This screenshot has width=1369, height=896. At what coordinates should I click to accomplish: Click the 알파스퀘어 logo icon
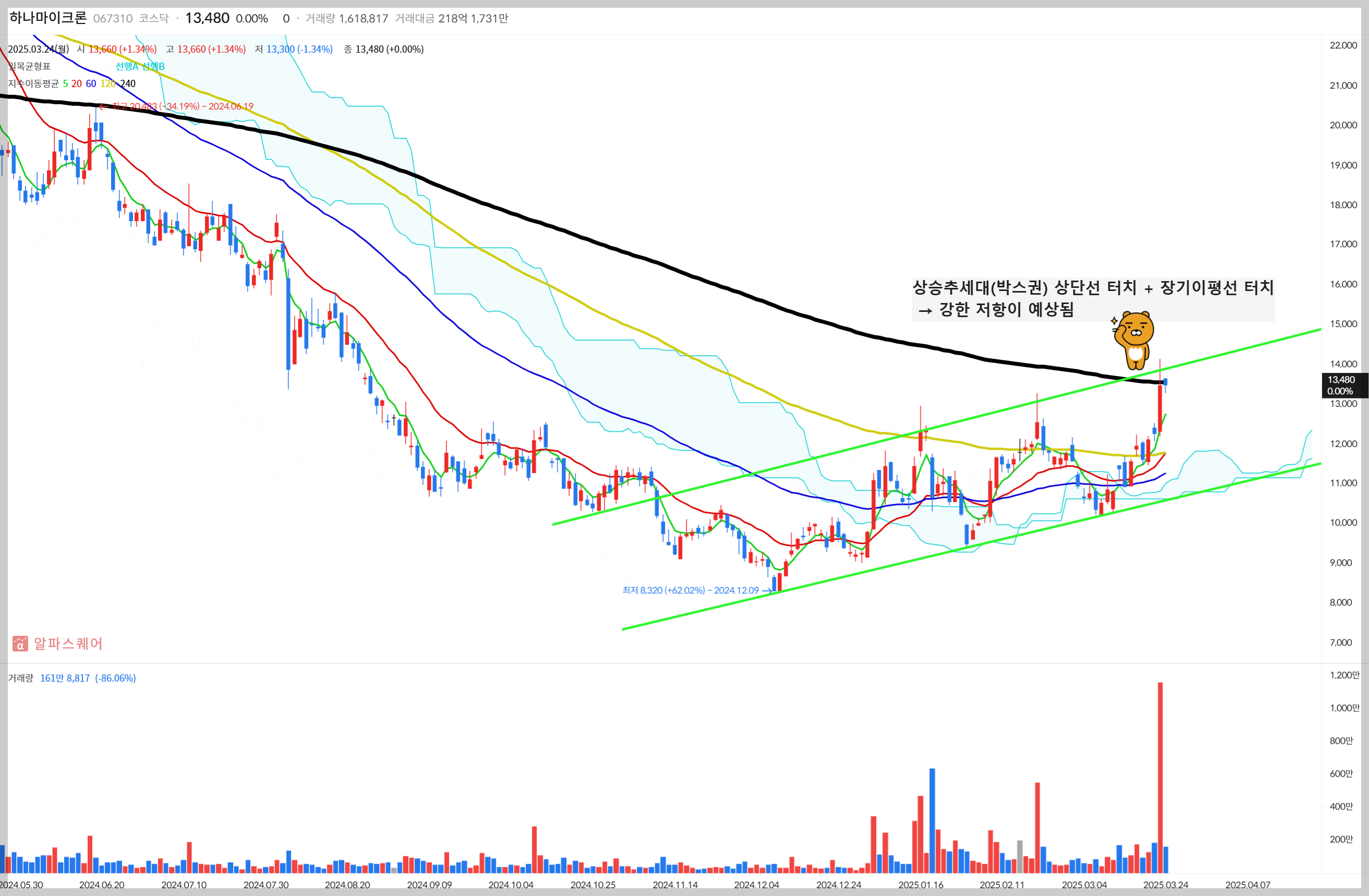point(20,643)
